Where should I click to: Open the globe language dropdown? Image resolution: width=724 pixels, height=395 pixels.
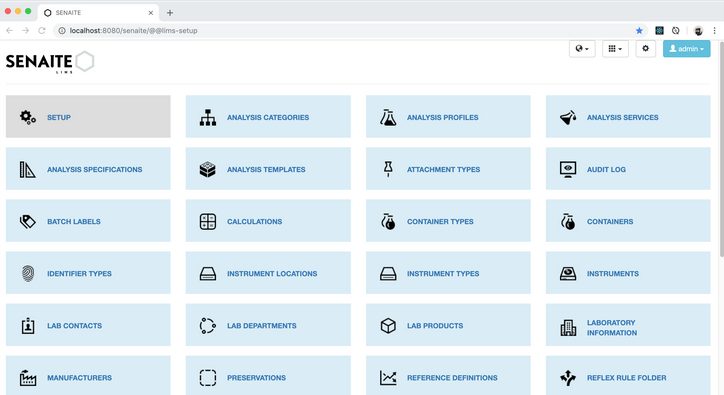582,49
